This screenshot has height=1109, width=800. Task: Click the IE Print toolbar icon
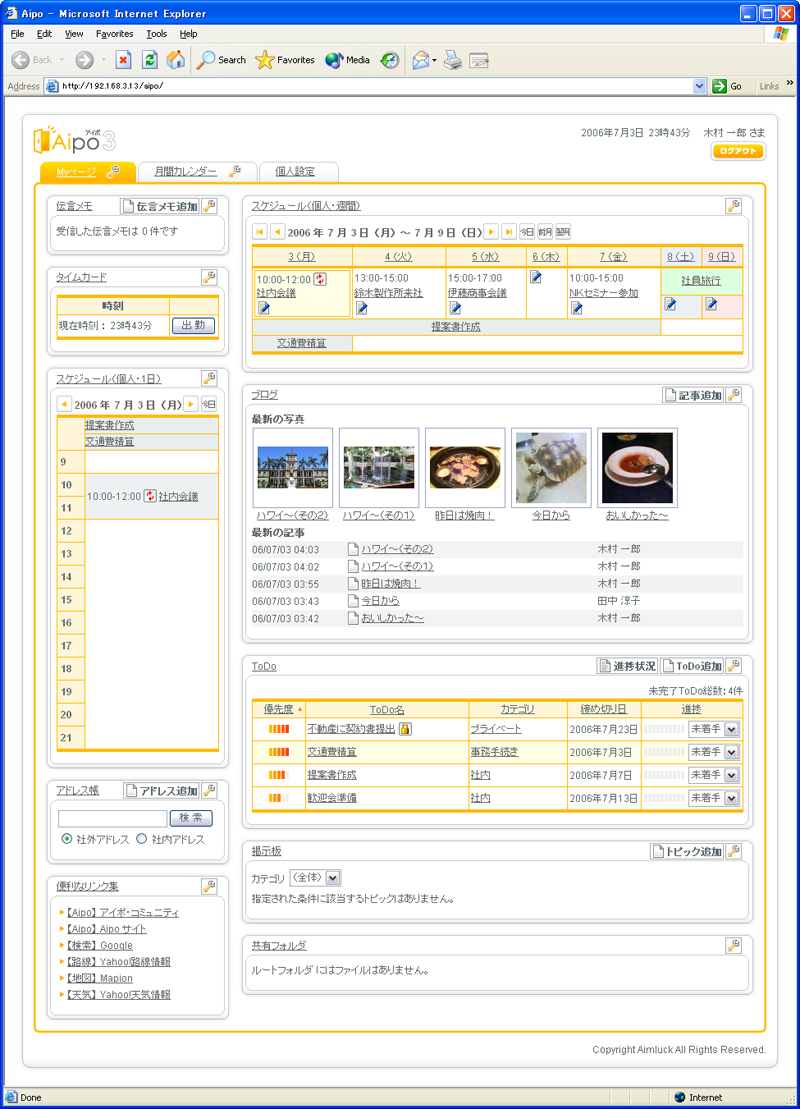click(x=453, y=60)
